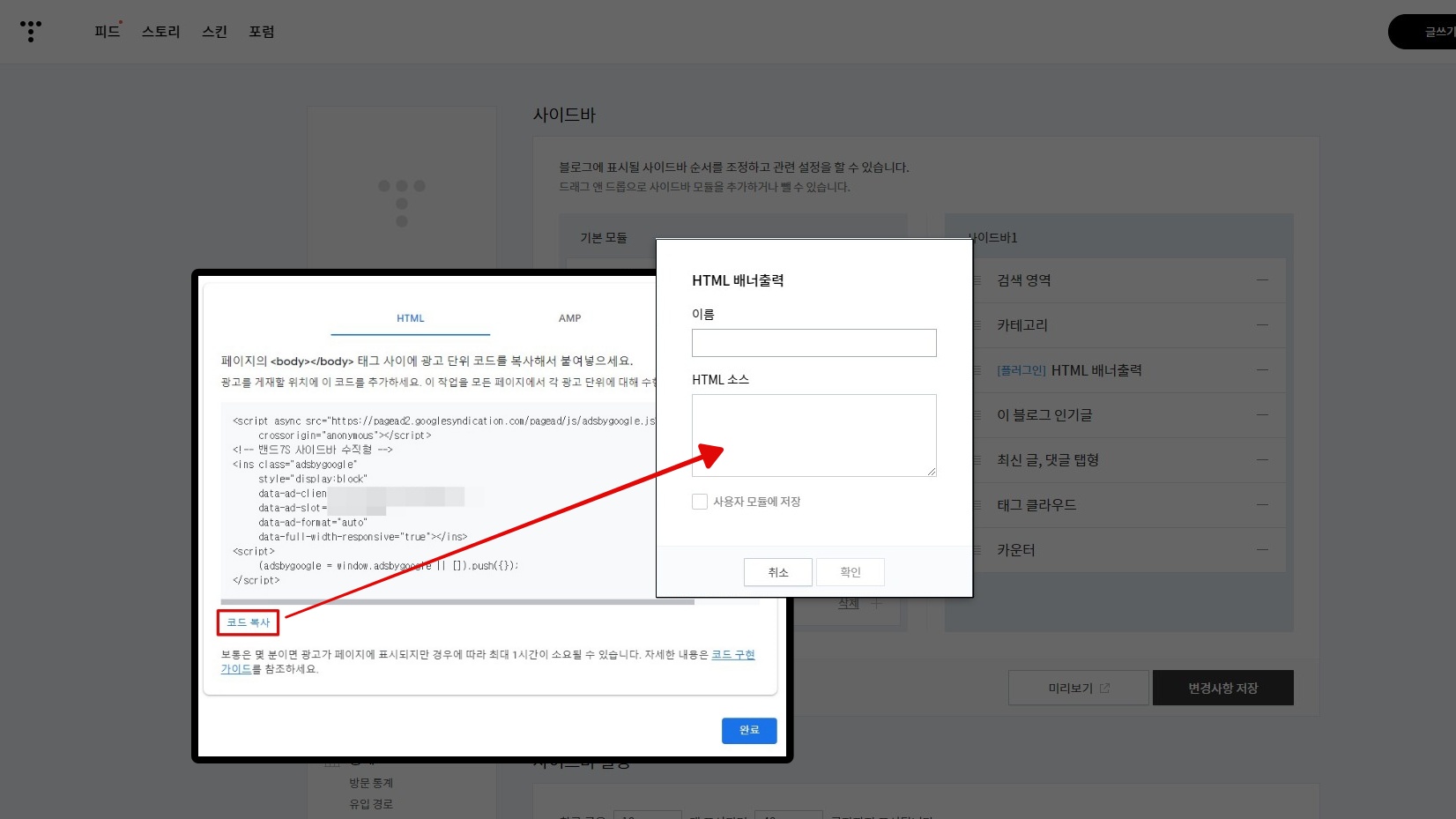The image size is (1456, 819).
Task: Click the 이름 input field
Action: point(814,343)
